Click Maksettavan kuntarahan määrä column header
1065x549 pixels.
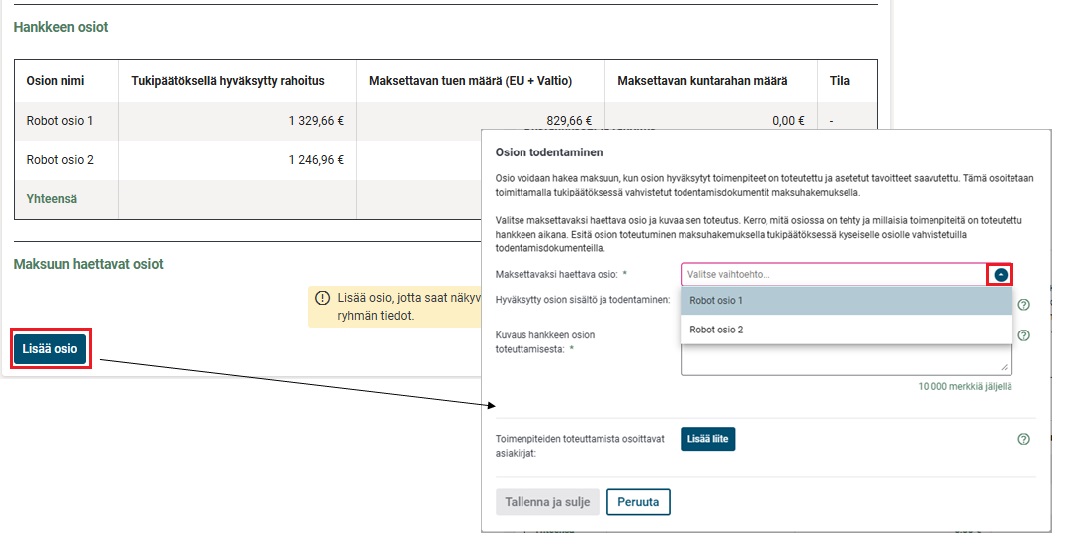click(x=702, y=81)
